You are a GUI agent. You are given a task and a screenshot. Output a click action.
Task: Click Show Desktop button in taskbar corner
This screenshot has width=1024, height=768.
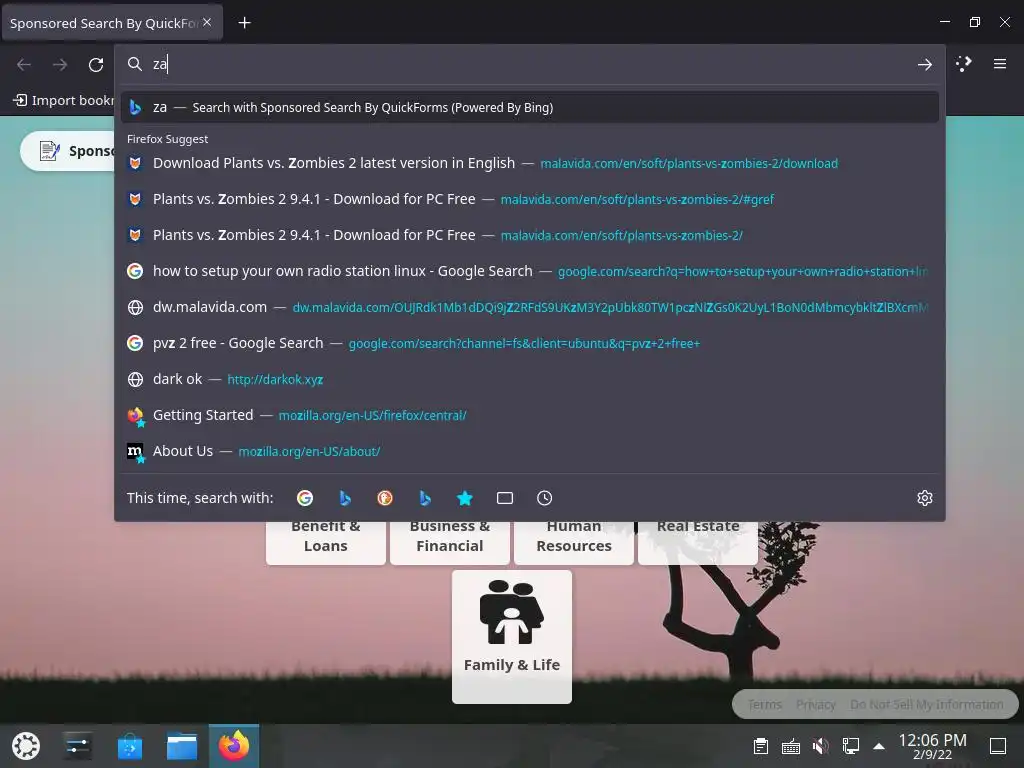998,746
